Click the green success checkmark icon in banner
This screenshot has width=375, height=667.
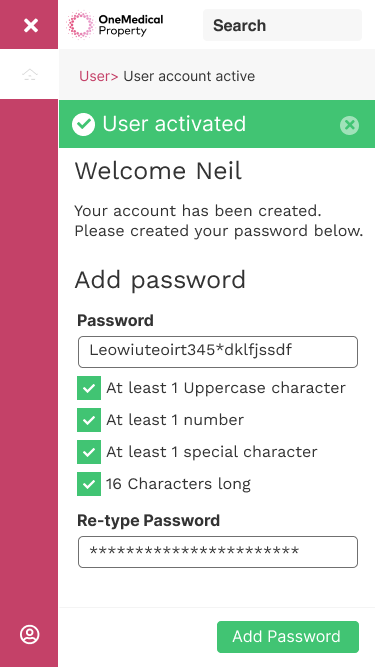click(x=83, y=124)
